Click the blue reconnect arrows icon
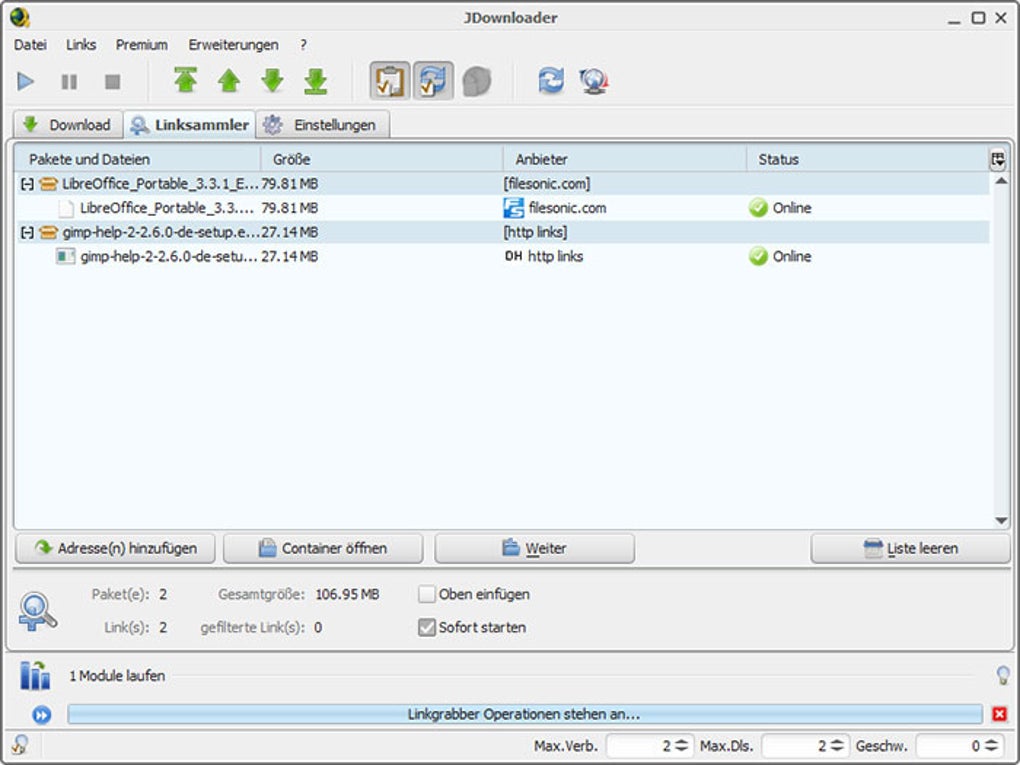This screenshot has width=1020, height=765. point(551,81)
